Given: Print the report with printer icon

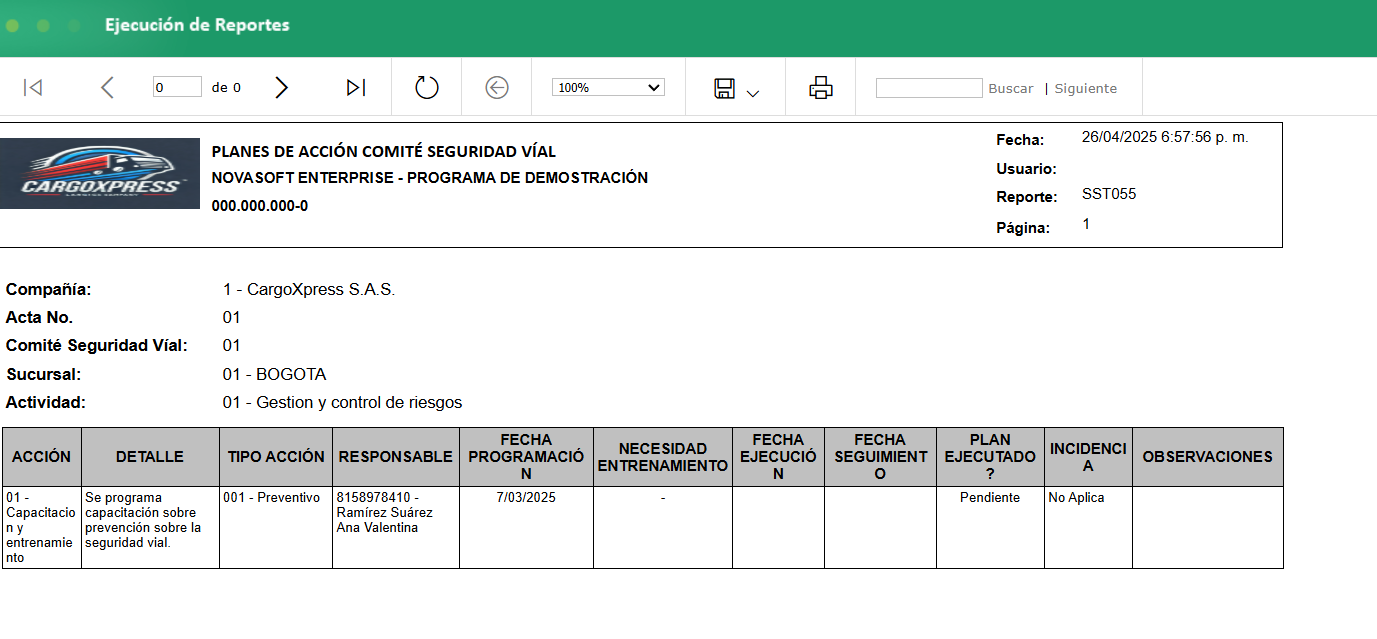Looking at the screenshot, I should click(x=821, y=88).
